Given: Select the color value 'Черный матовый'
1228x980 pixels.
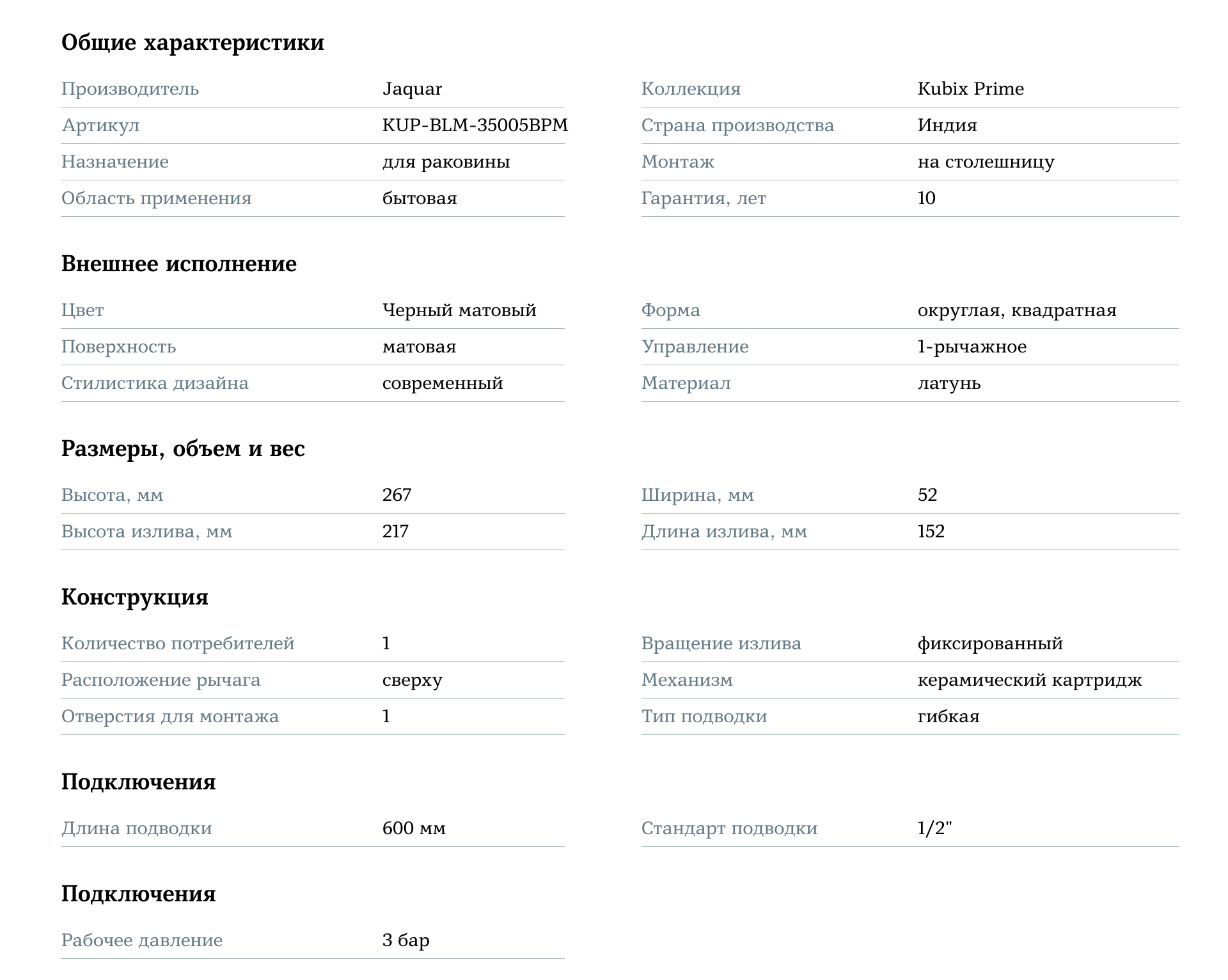Looking at the screenshot, I should pyautogui.click(x=459, y=310).
